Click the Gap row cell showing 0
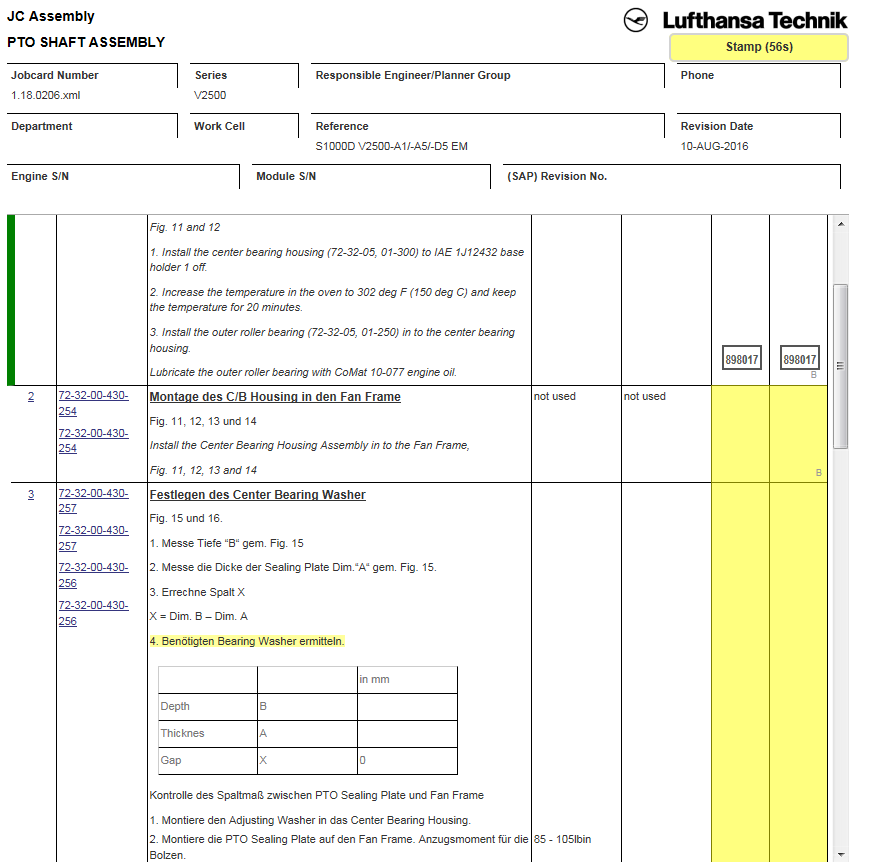This screenshot has width=878, height=862. tap(406, 761)
